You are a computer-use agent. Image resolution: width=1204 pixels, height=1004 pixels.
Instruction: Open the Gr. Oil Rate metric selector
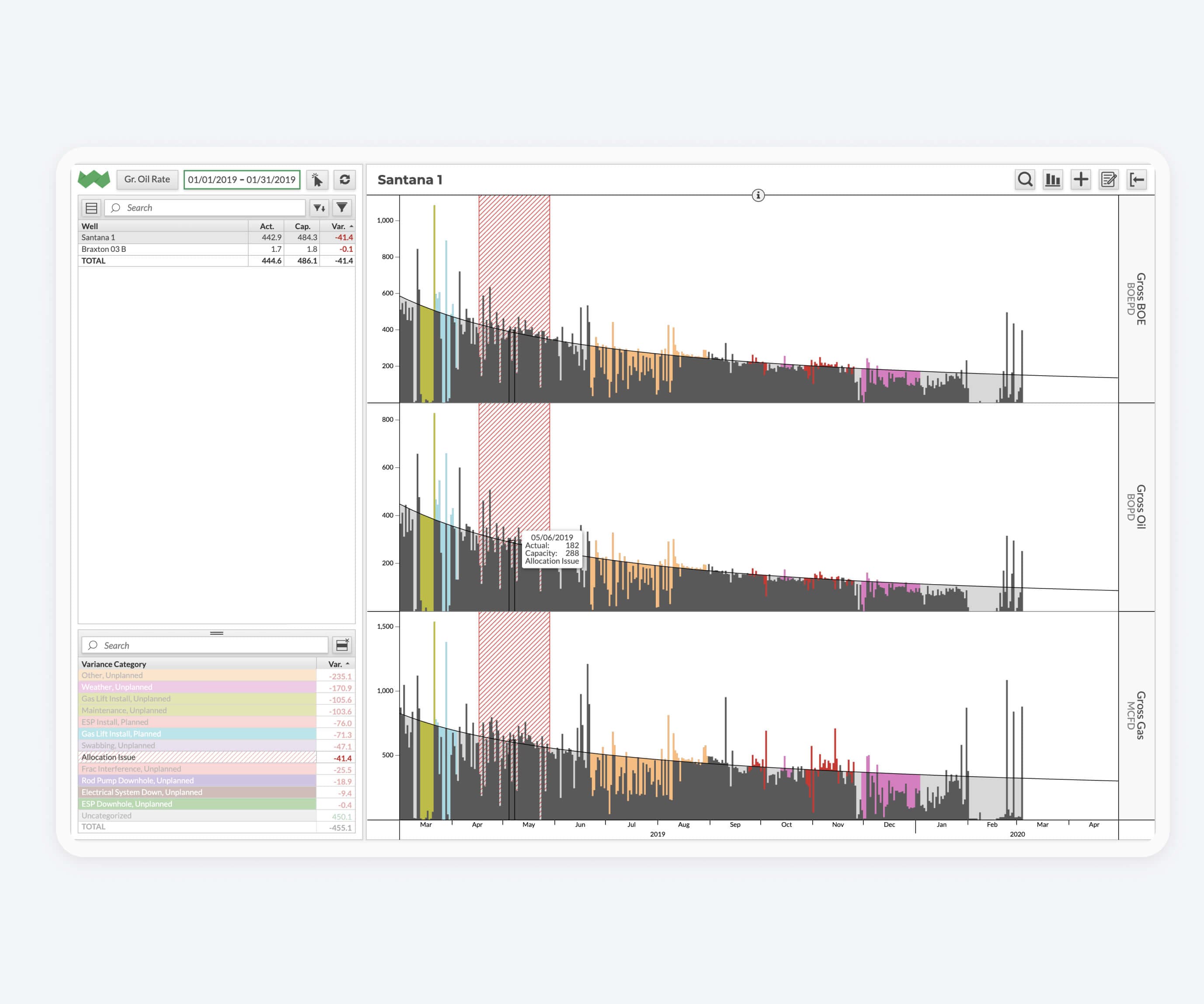(x=147, y=179)
